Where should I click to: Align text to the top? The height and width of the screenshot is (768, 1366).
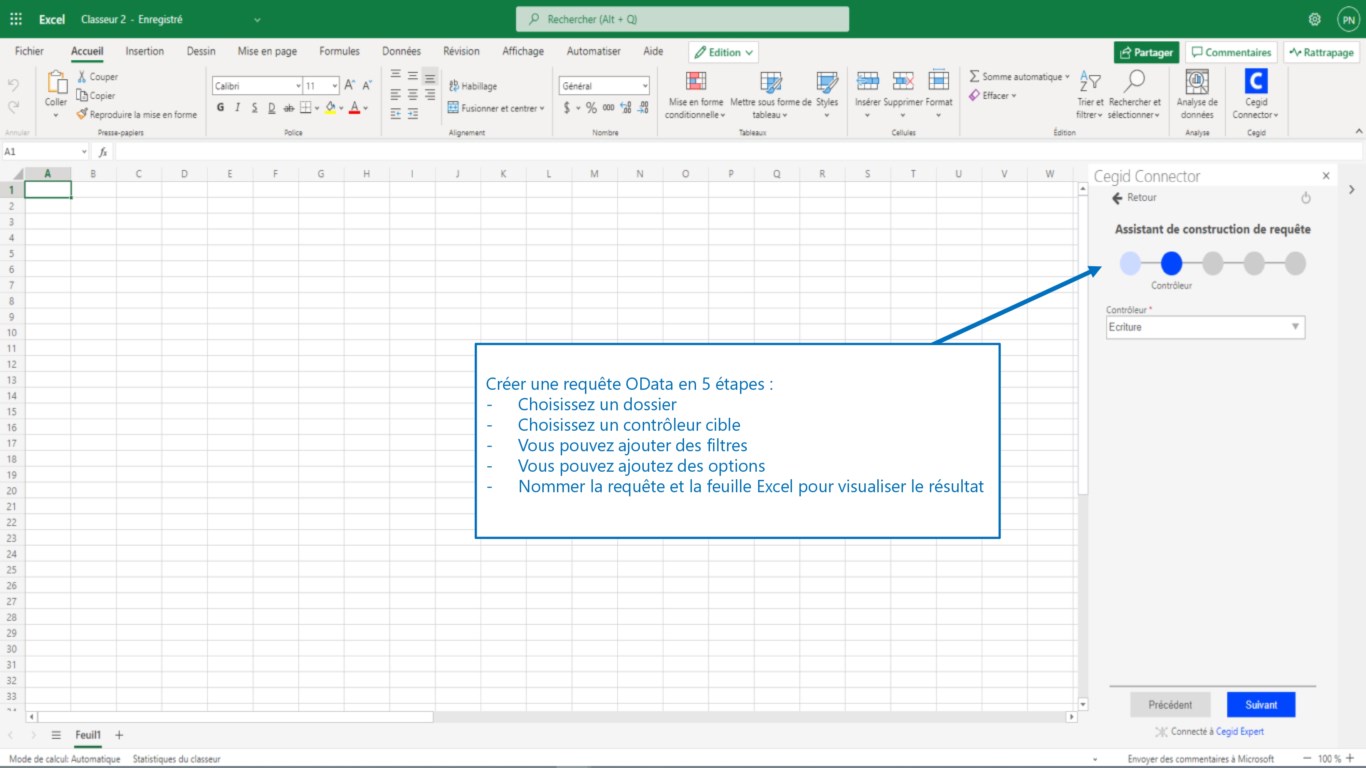(x=395, y=76)
